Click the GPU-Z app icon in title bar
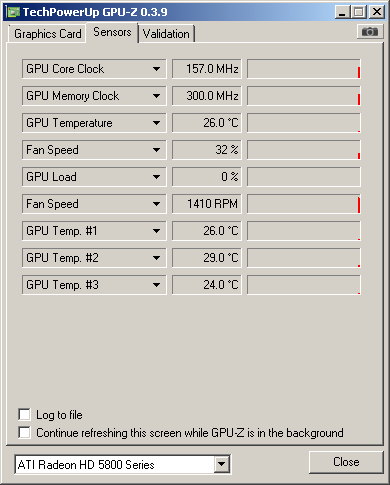Image resolution: width=390 pixels, height=485 pixels. (13, 12)
